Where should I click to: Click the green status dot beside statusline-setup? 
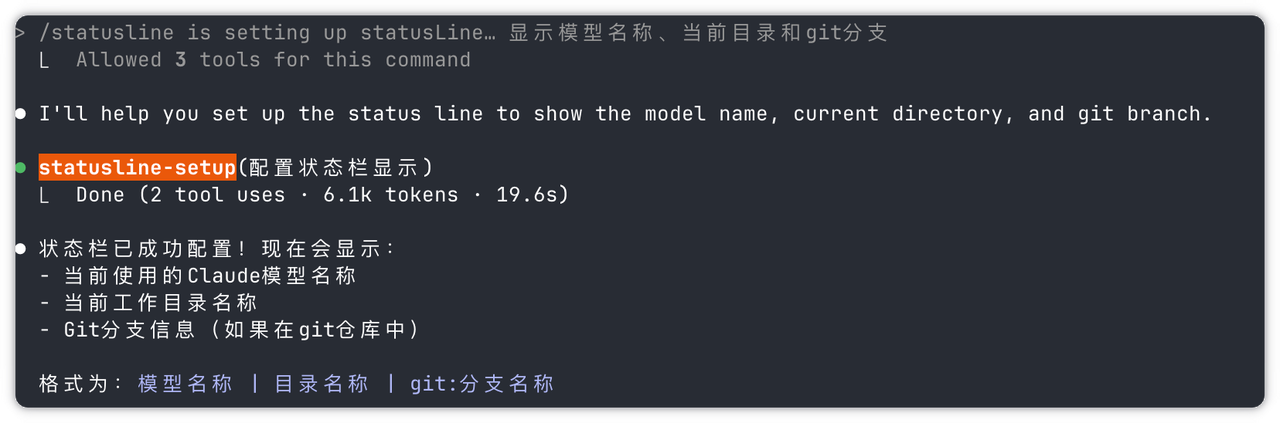click(21, 168)
